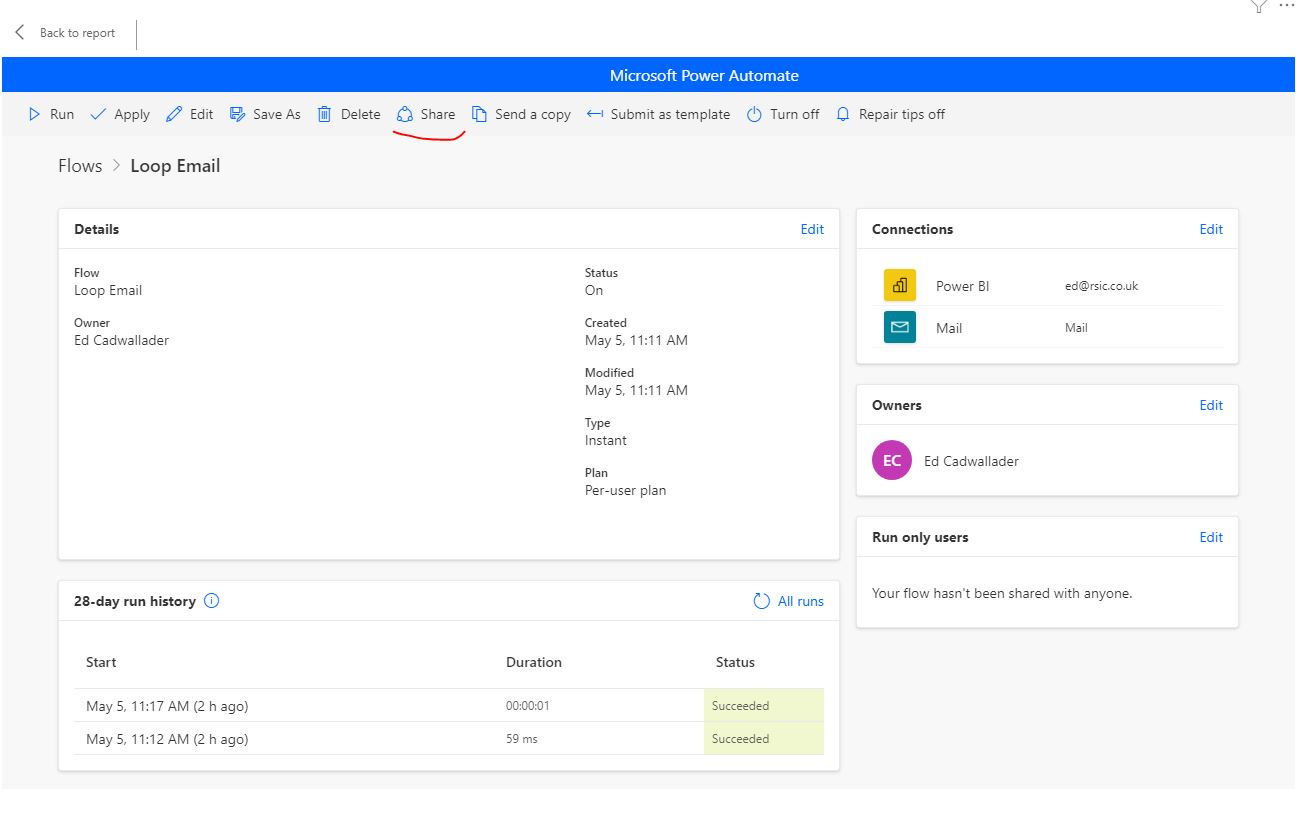Click the Loop Email breadcrumb title

click(175, 166)
